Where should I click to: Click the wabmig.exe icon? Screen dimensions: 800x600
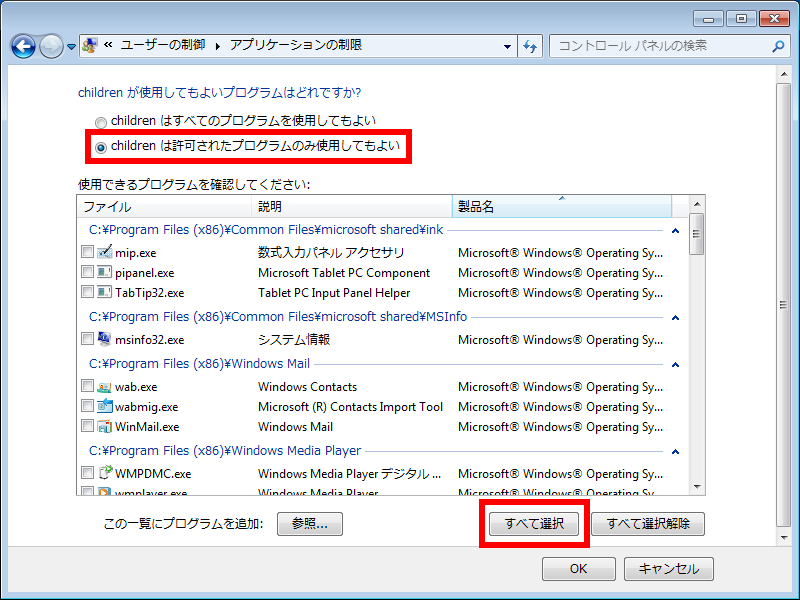coord(105,406)
